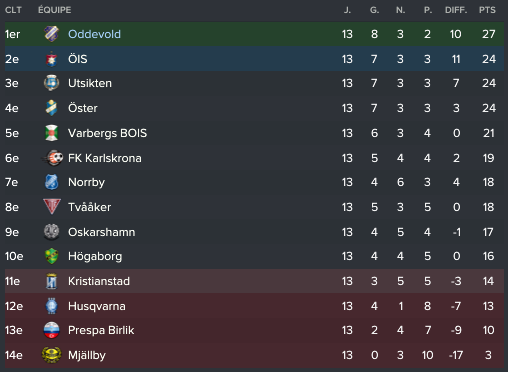This screenshot has width=508, height=372.
Task: Open the Husqvarna team name
Action: (97, 306)
